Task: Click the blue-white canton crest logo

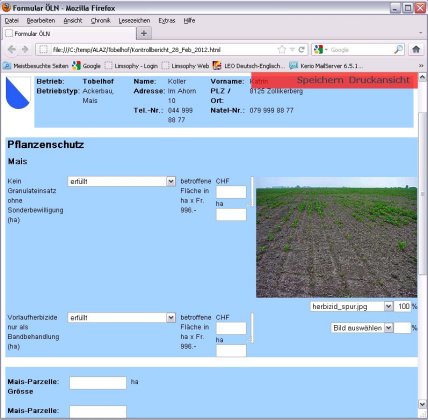Action: pos(18,93)
